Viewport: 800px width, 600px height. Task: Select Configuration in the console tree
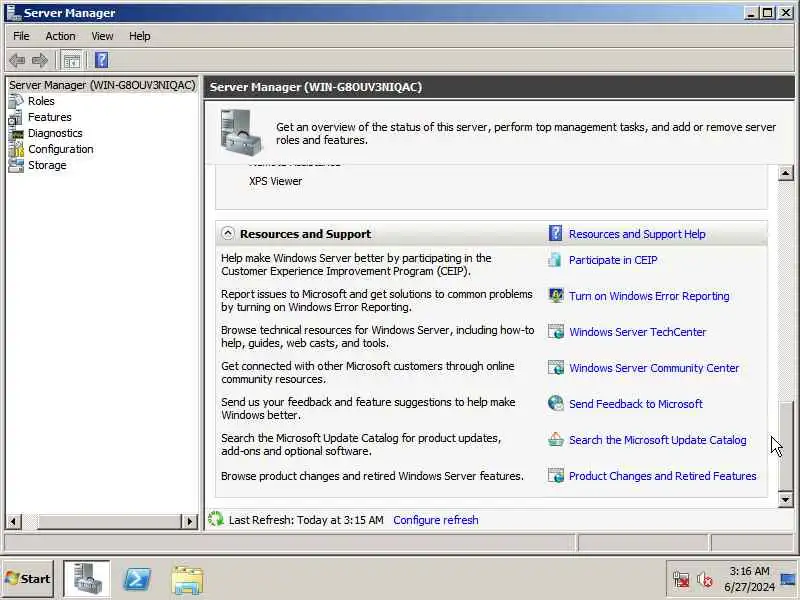pyautogui.click(x=61, y=149)
